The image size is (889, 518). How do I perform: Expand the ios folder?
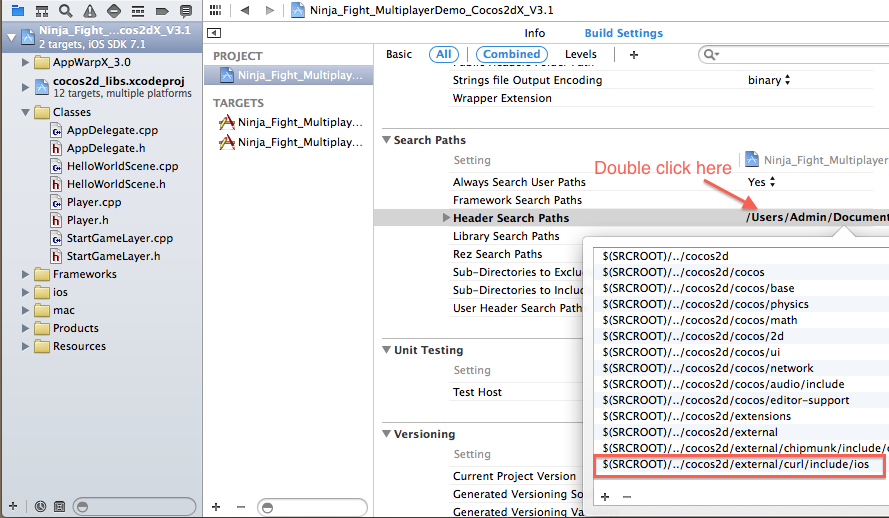pos(25,292)
